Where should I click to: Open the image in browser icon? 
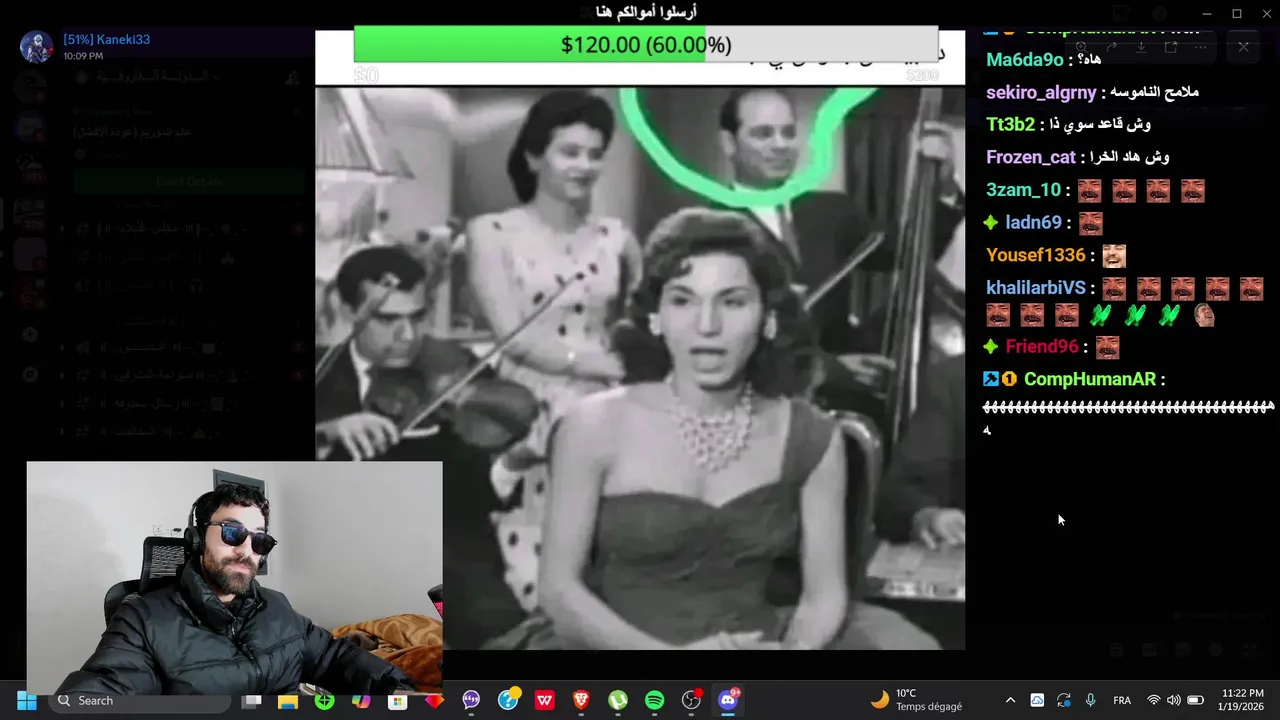tap(1171, 47)
